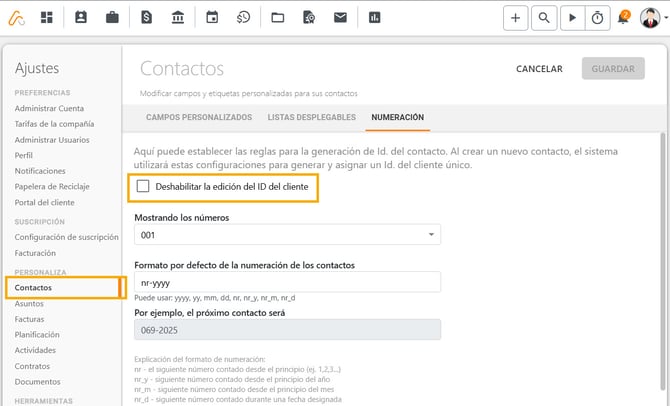Viewport: 670px width, 406px height.
Task: Switch to Listas Desplegables tab
Action: coord(311,117)
